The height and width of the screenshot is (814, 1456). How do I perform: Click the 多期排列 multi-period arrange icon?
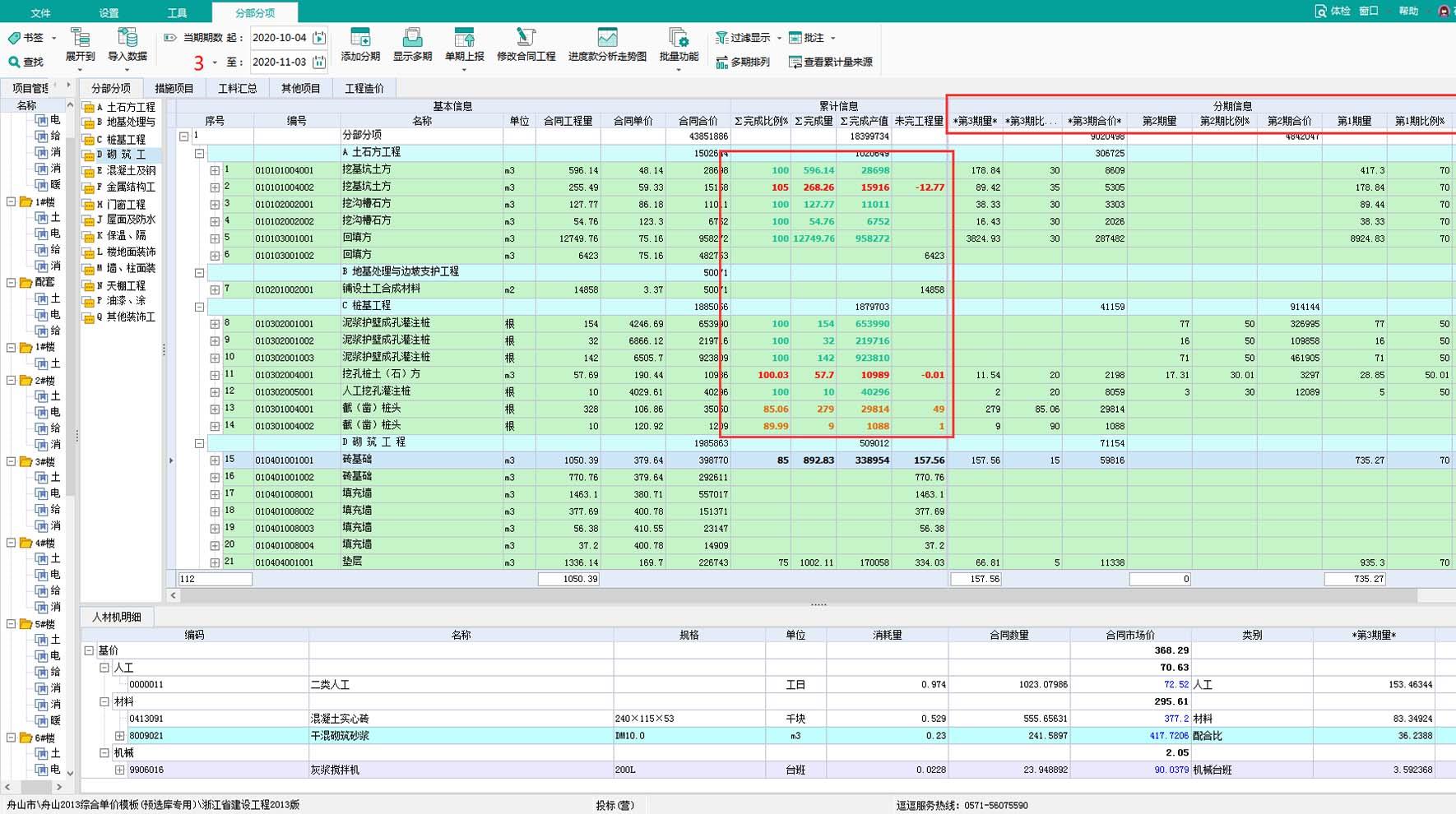(721, 62)
